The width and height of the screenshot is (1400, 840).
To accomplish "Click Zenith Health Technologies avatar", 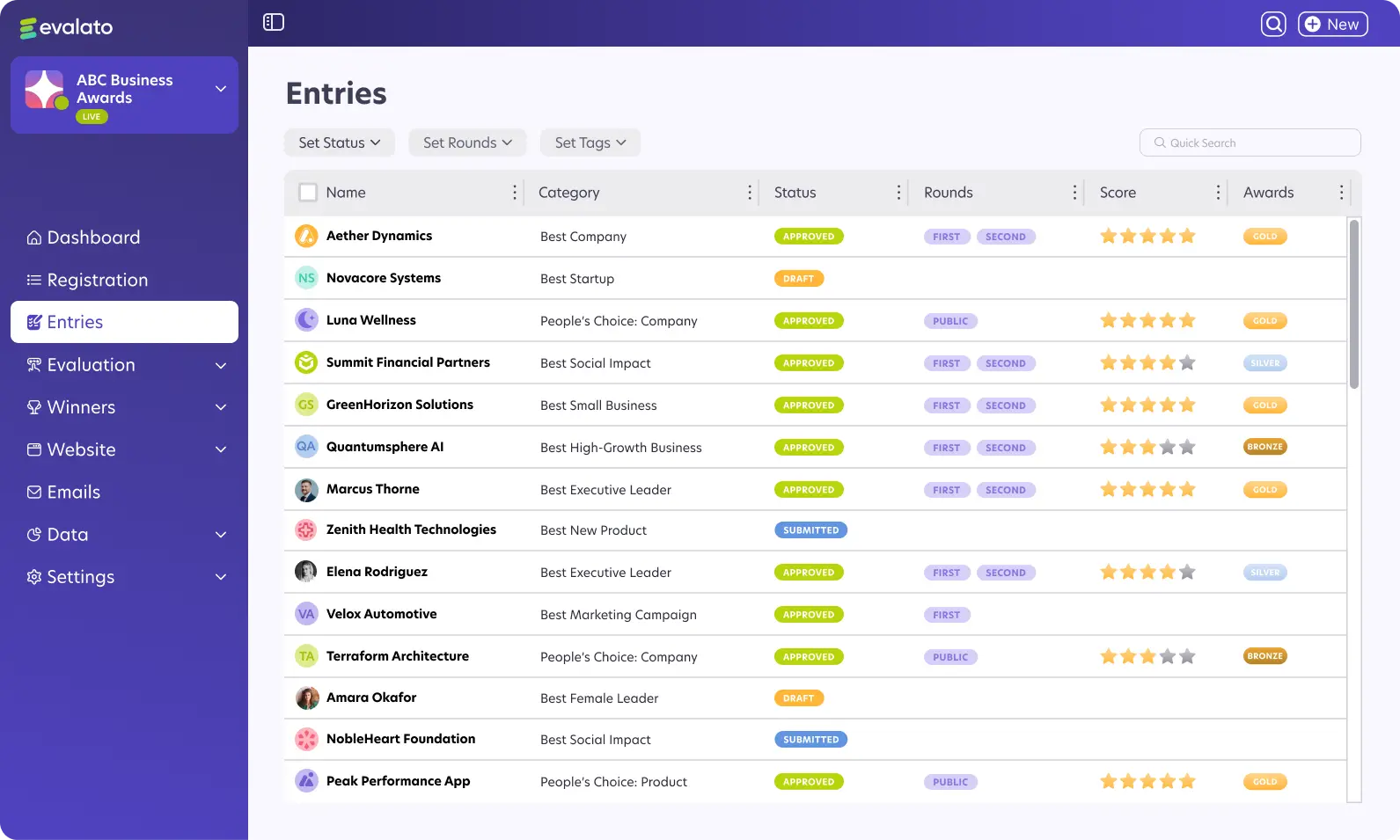I will [306, 530].
